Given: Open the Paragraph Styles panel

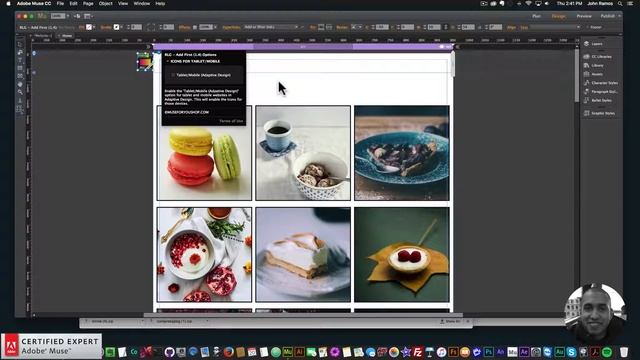Looking at the screenshot, I should pyautogui.click(x=604, y=91).
